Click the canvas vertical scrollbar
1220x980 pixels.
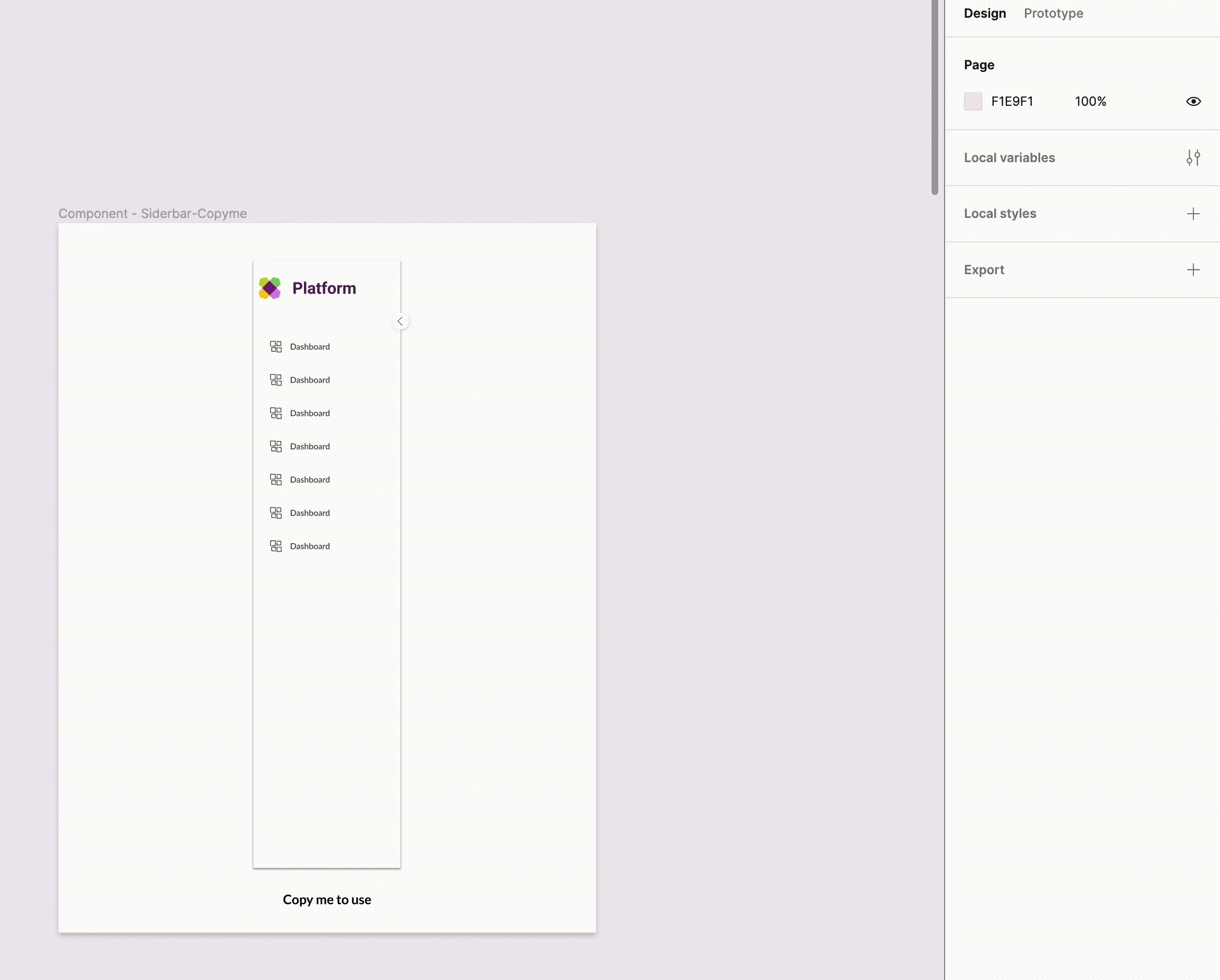[934, 96]
